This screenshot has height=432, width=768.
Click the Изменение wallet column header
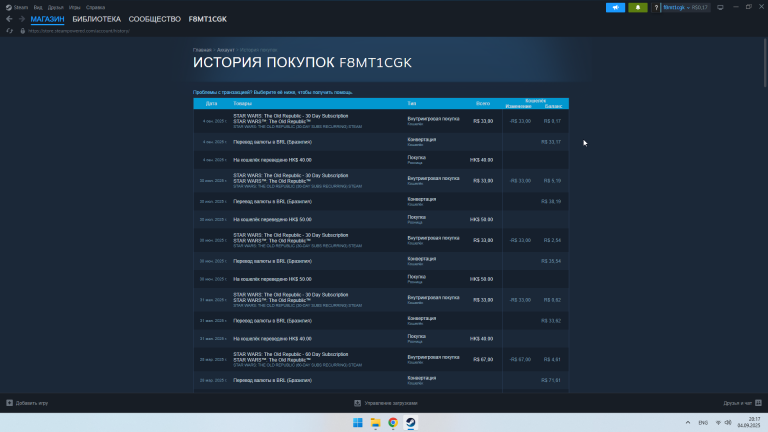click(518, 106)
